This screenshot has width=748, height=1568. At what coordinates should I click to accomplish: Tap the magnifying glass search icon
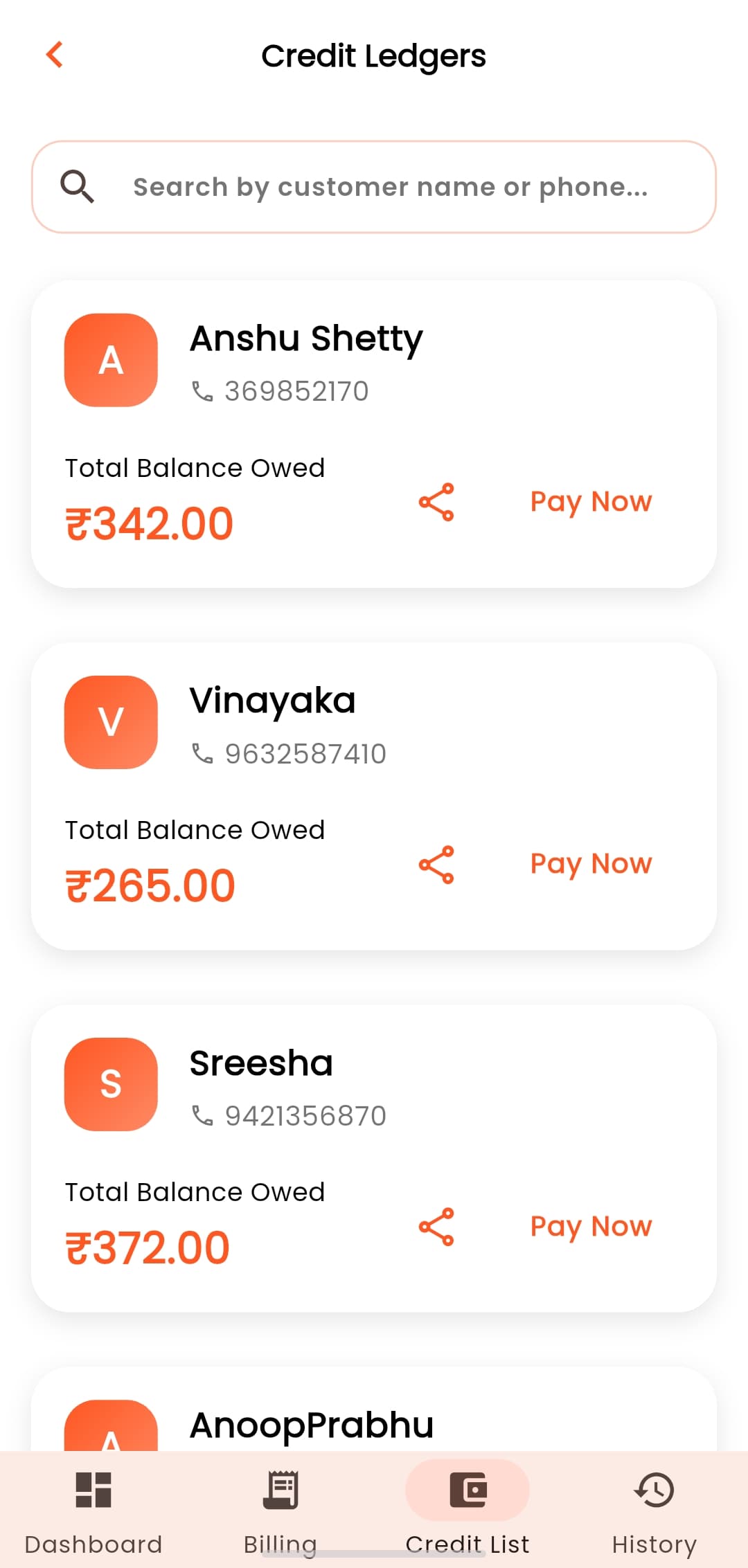pos(77,187)
